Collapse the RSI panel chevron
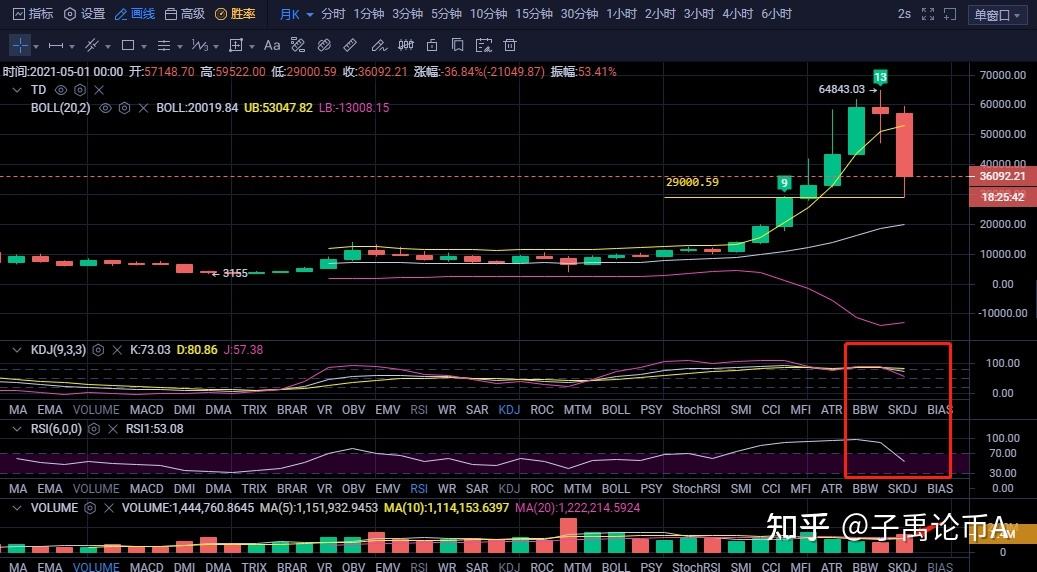 [x=18, y=429]
